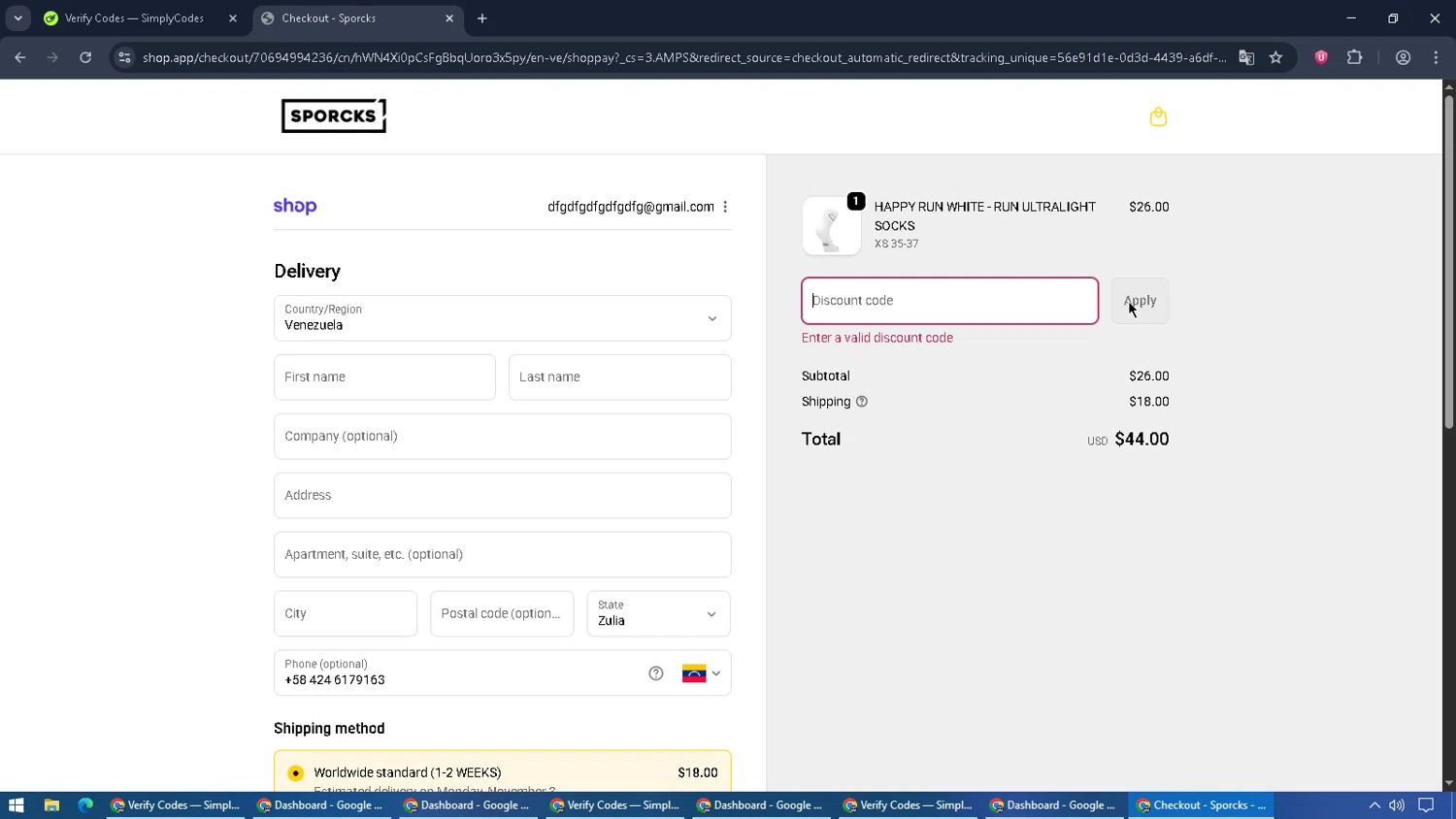Focus the Discount code field
Image resolution: width=1456 pixels, height=819 pixels.
tap(950, 301)
